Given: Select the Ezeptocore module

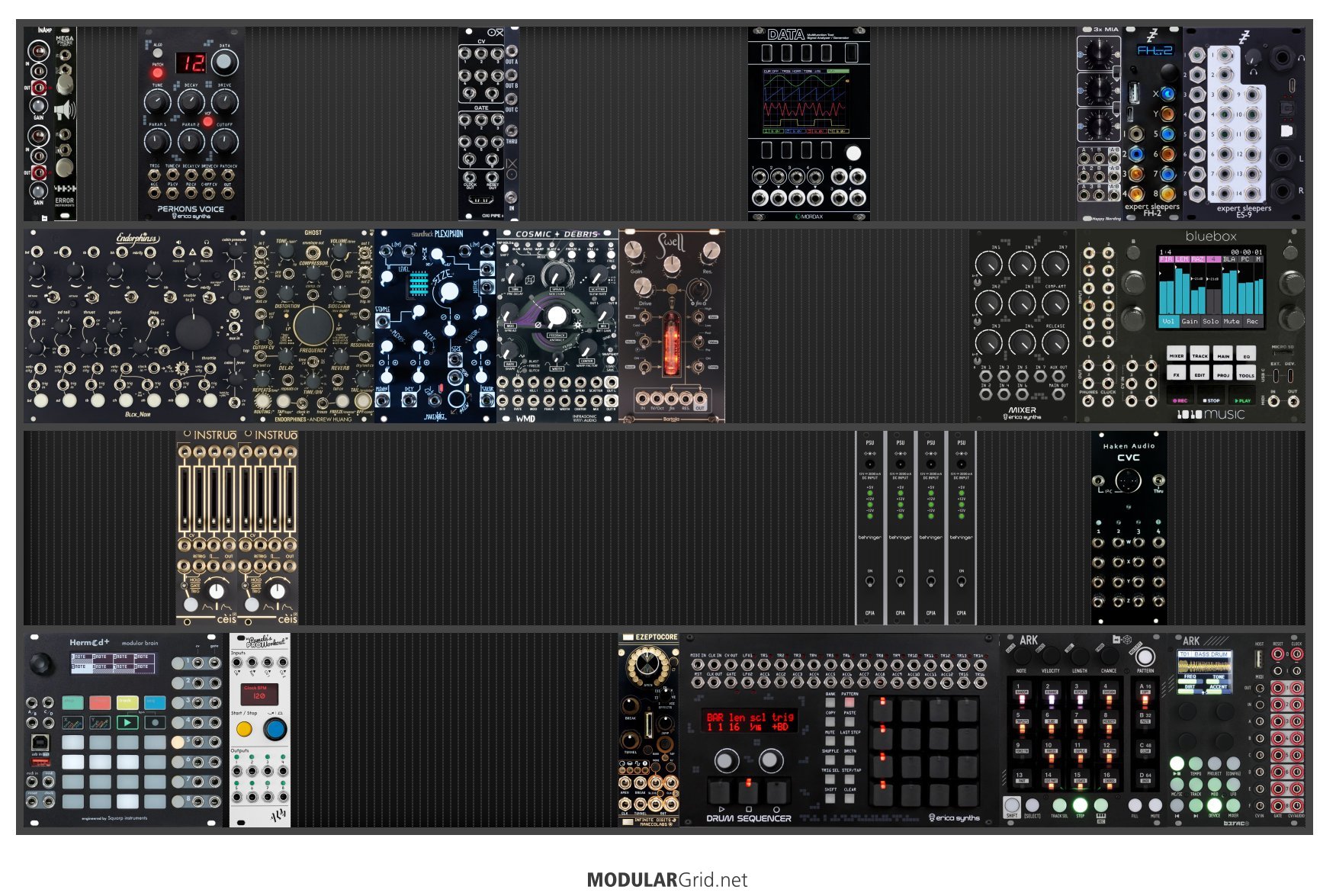Looking at the screenshot, I should coord(649,730).
